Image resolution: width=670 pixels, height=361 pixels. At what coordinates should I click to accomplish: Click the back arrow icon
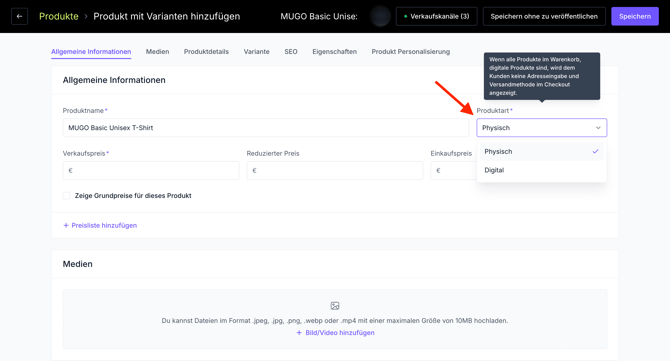pos(19,16)
